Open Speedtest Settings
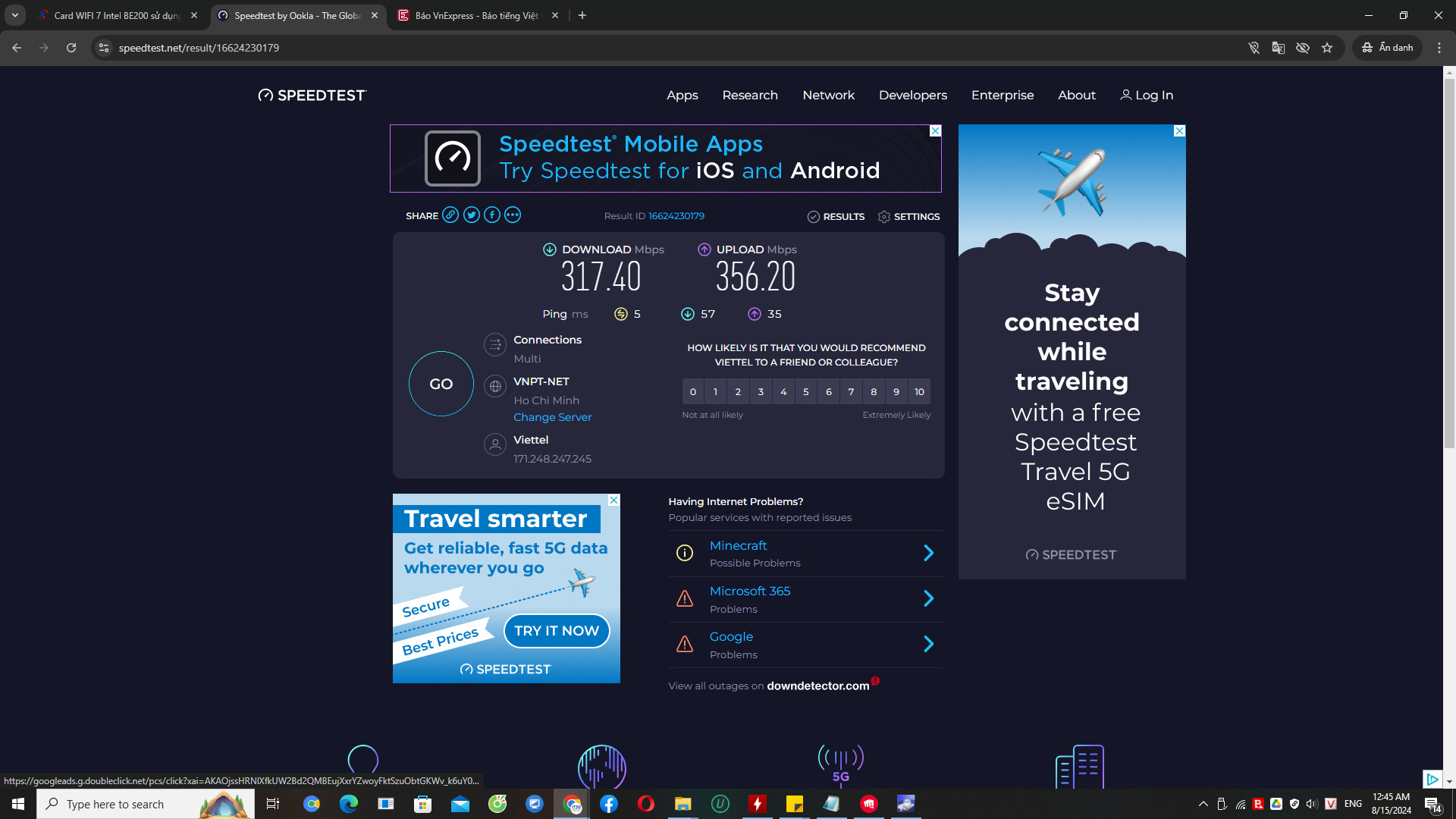The width and height of the screenshot is (1456, 819). [909, 217]
